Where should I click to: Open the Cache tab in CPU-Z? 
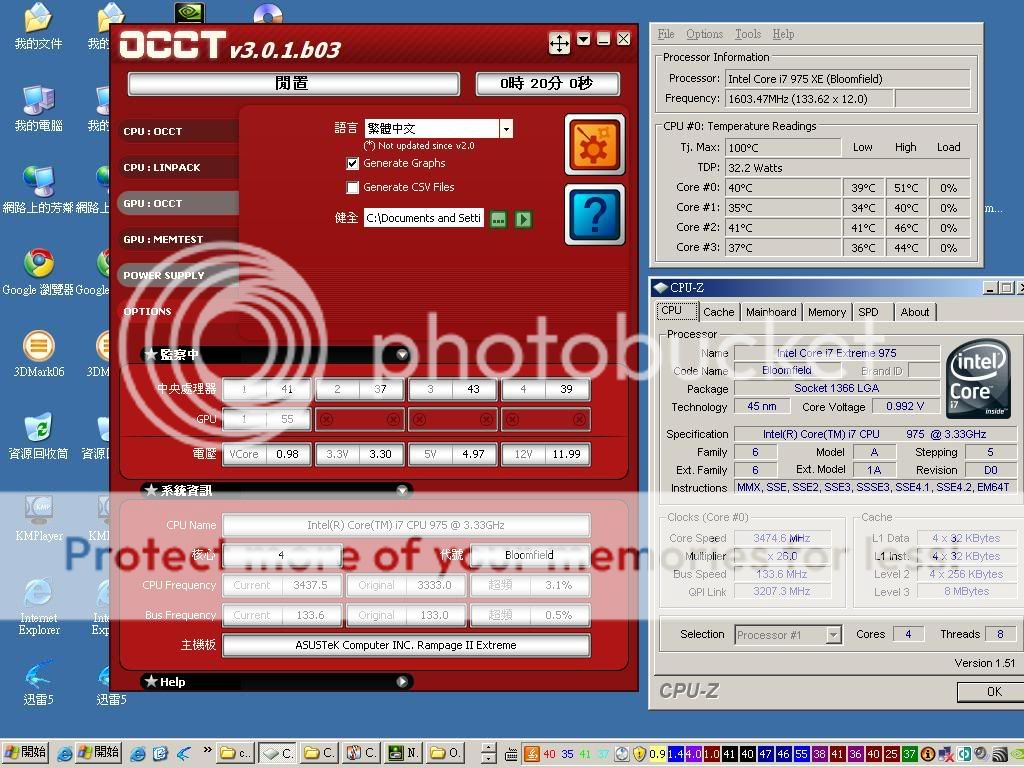click(718, 312)
